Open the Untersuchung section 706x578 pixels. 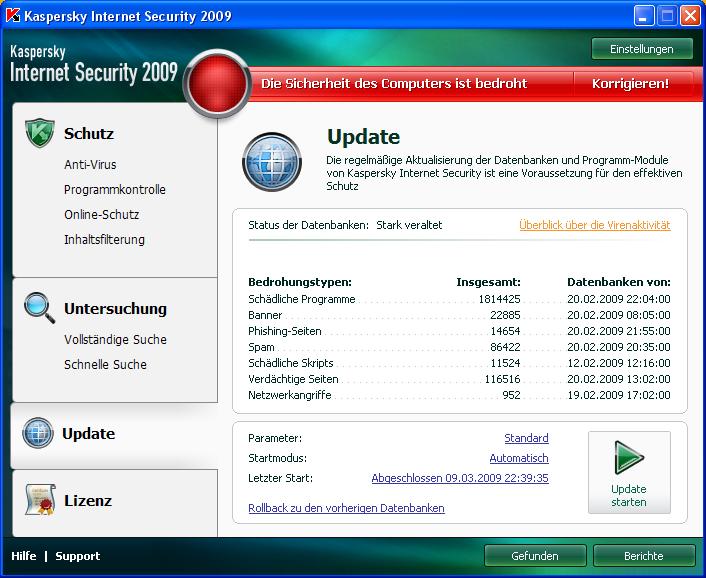tap(115, 309)
